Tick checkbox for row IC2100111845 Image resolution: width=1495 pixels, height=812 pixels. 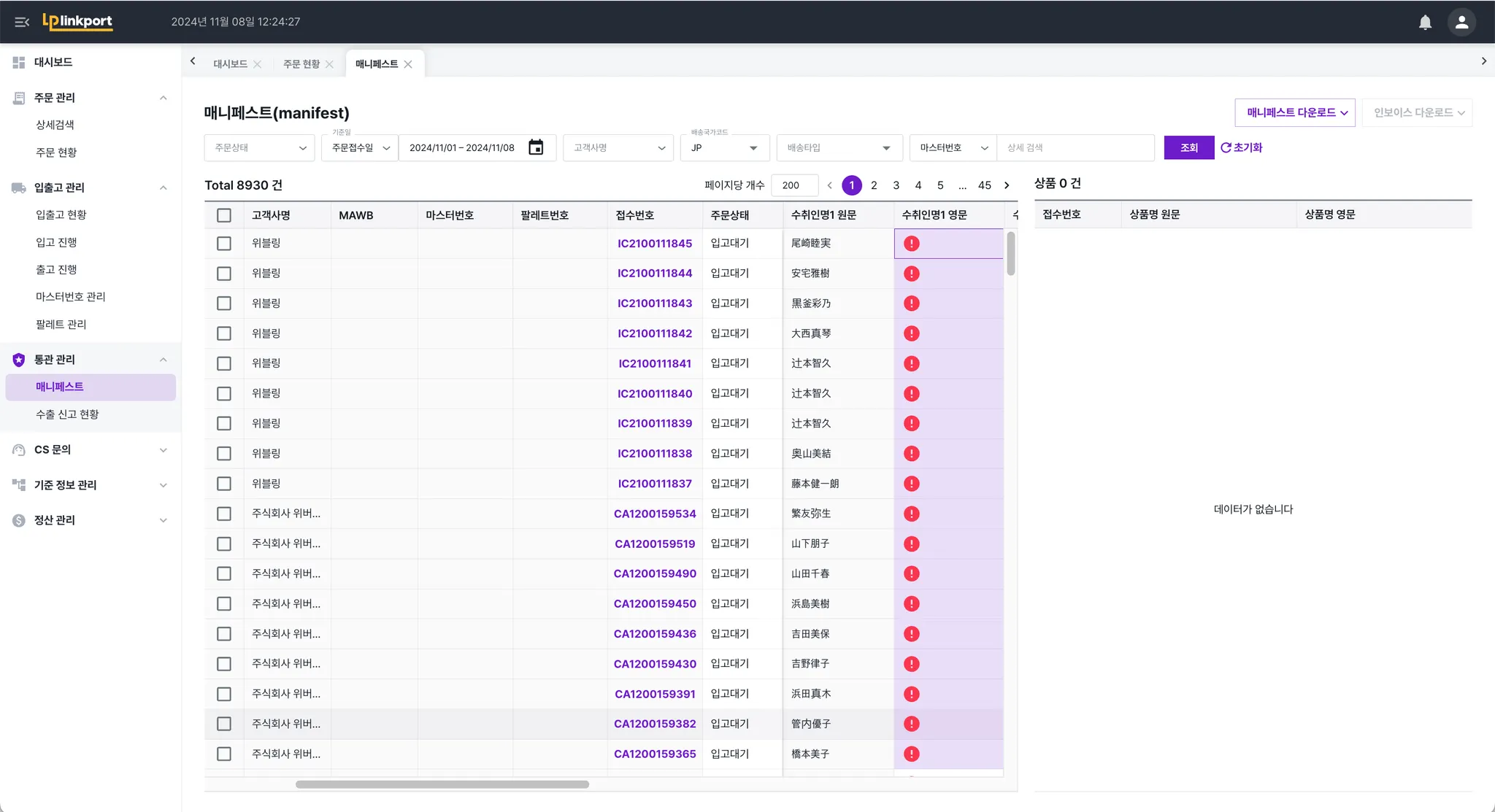(224, 244)
